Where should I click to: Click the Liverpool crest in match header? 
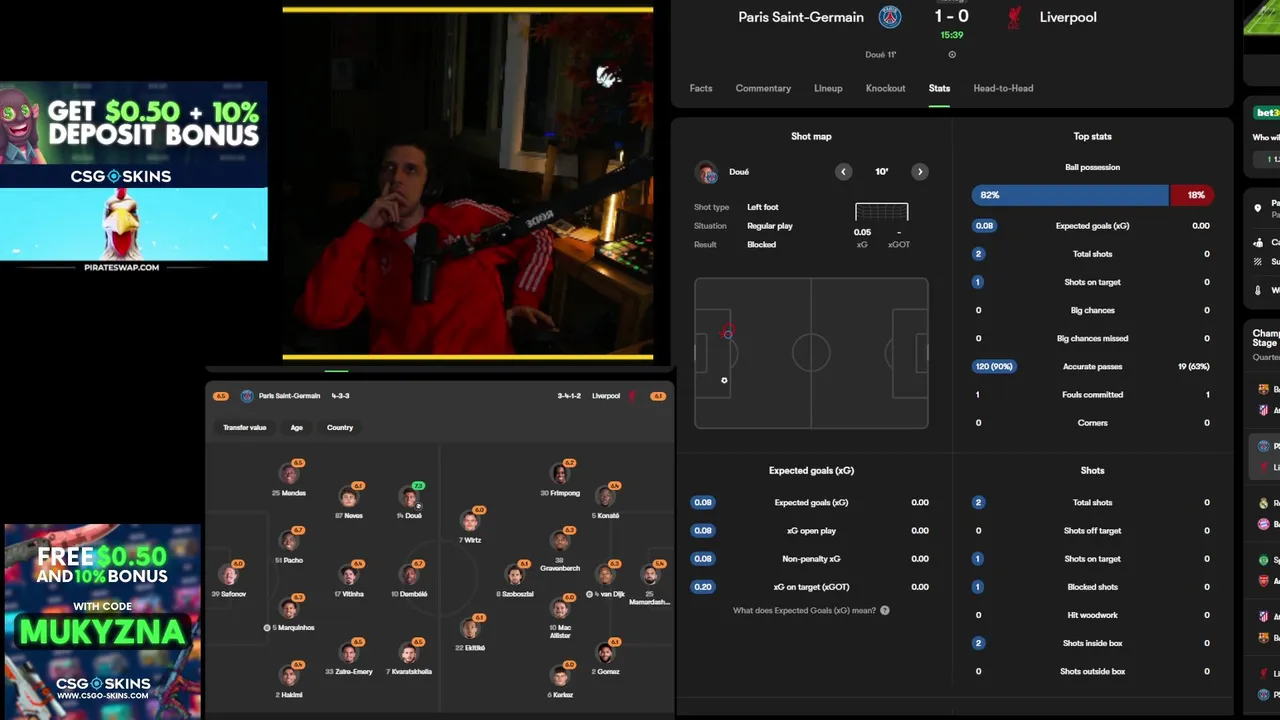[1014, 17]
